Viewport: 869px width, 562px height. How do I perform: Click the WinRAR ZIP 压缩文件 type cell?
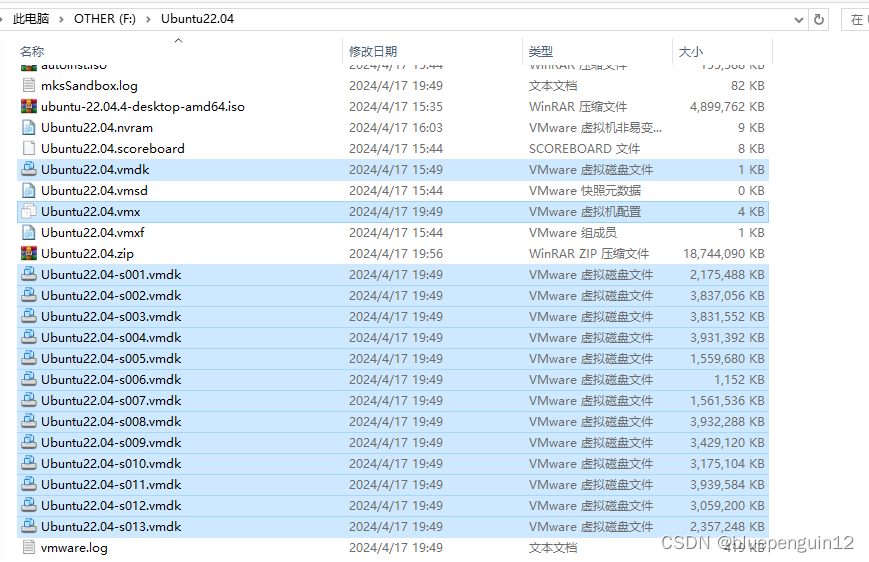(589, 254)
